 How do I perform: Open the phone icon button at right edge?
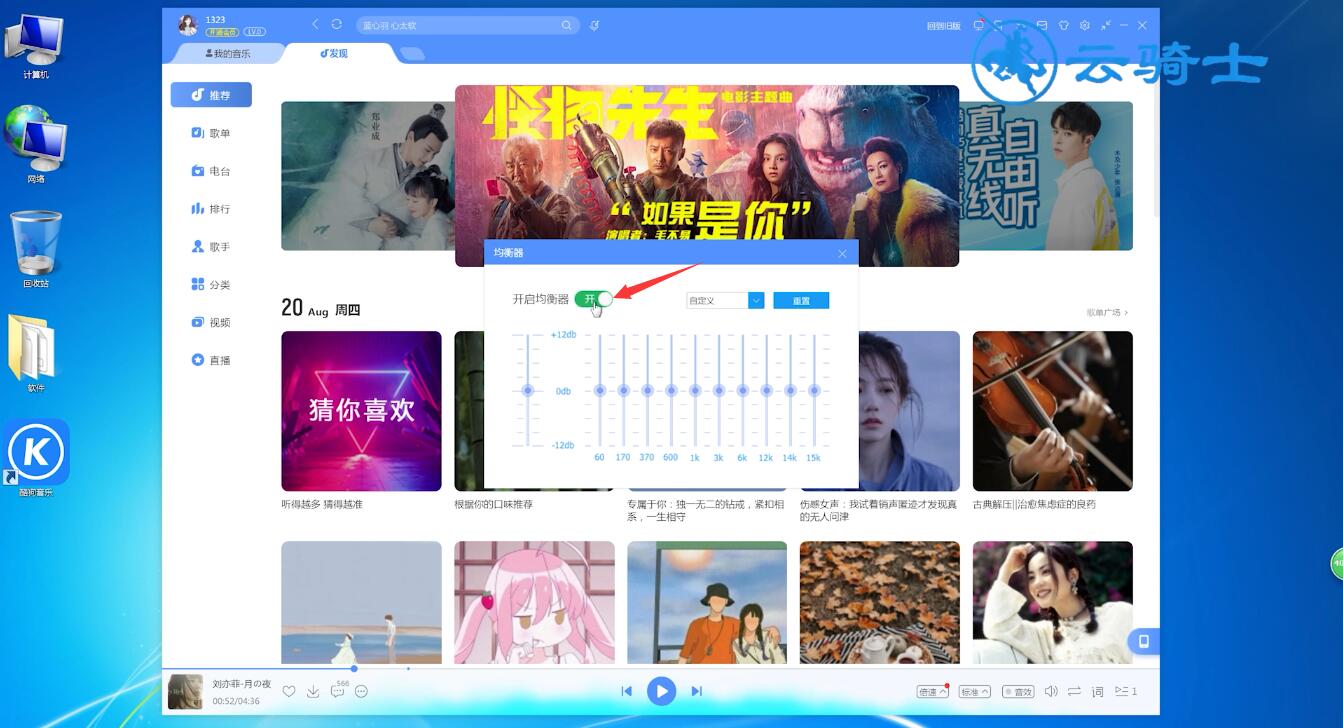[x=1144, y=641]
